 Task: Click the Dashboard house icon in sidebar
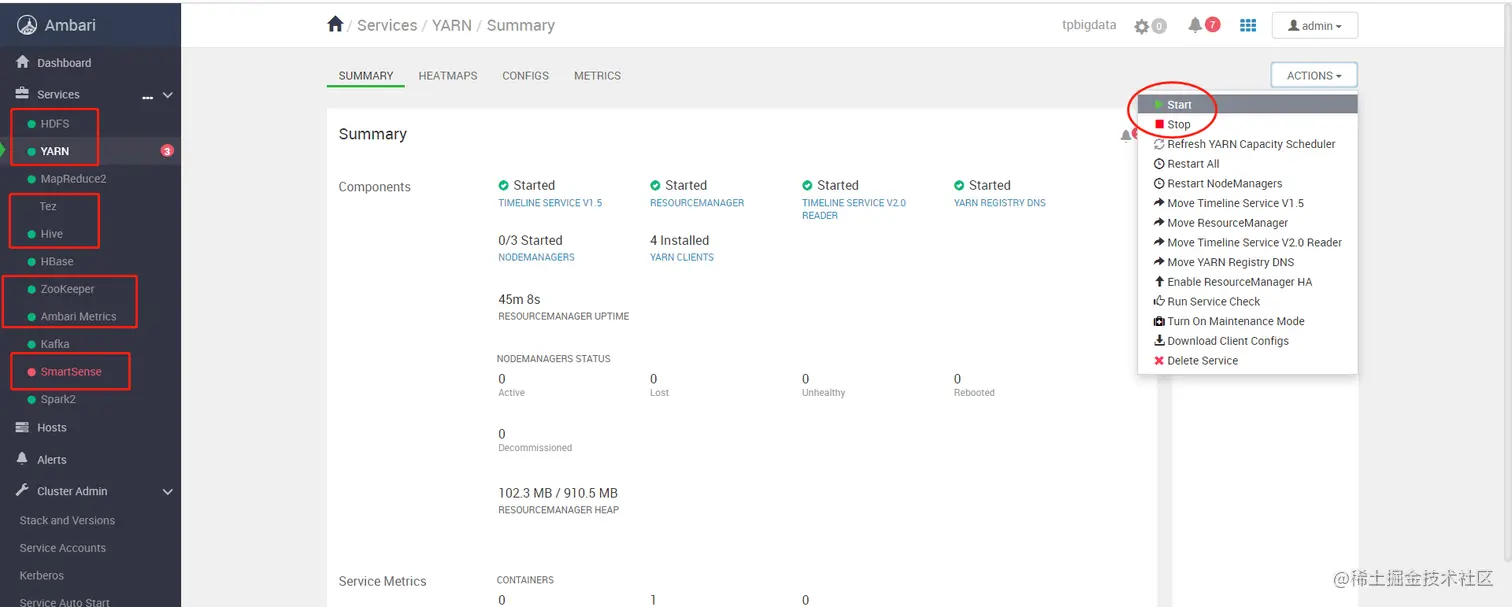(x=23, y=62)
